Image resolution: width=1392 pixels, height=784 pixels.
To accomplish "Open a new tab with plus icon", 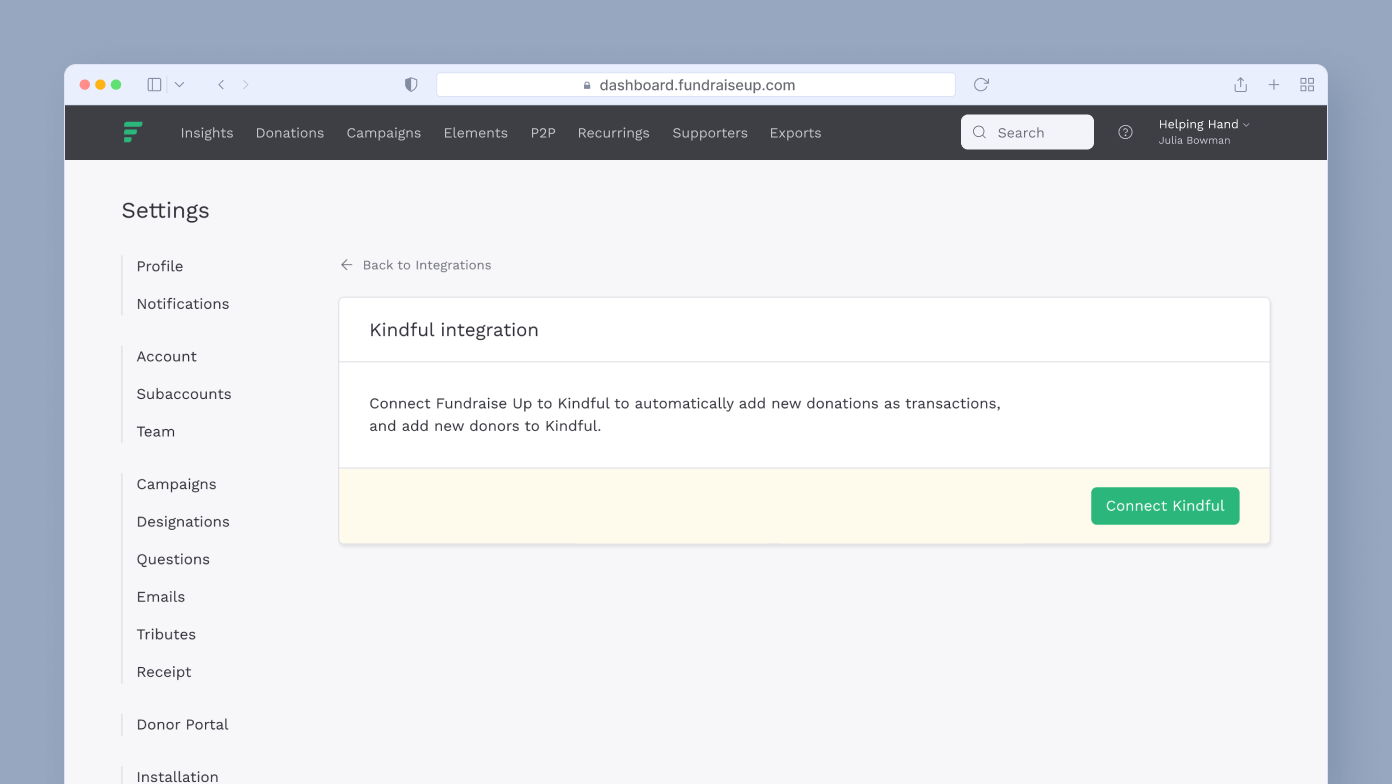I will pyautogui.click(x=1274, y=85).
